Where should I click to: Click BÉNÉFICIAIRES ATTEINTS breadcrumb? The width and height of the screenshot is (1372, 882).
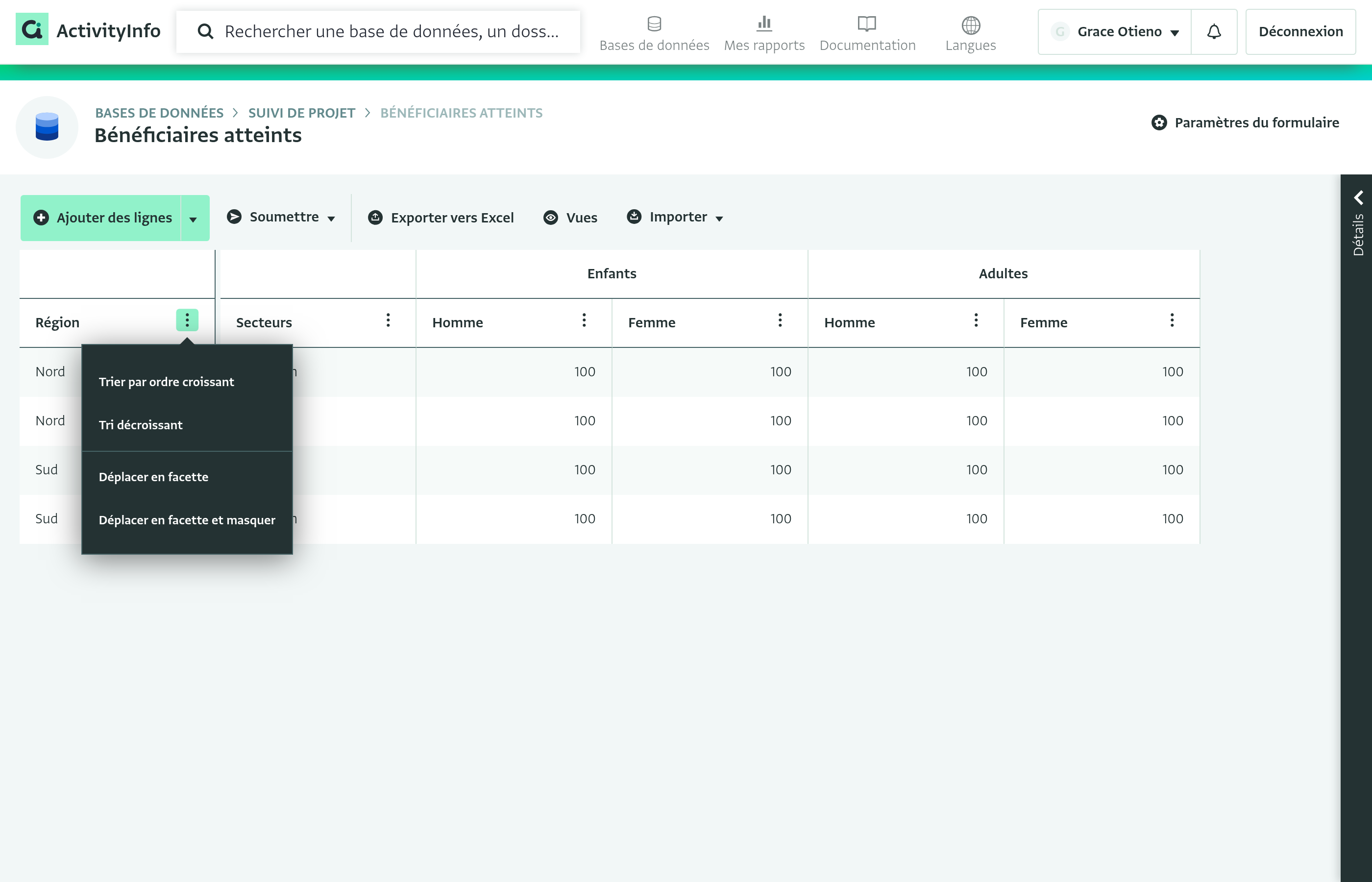462,113
